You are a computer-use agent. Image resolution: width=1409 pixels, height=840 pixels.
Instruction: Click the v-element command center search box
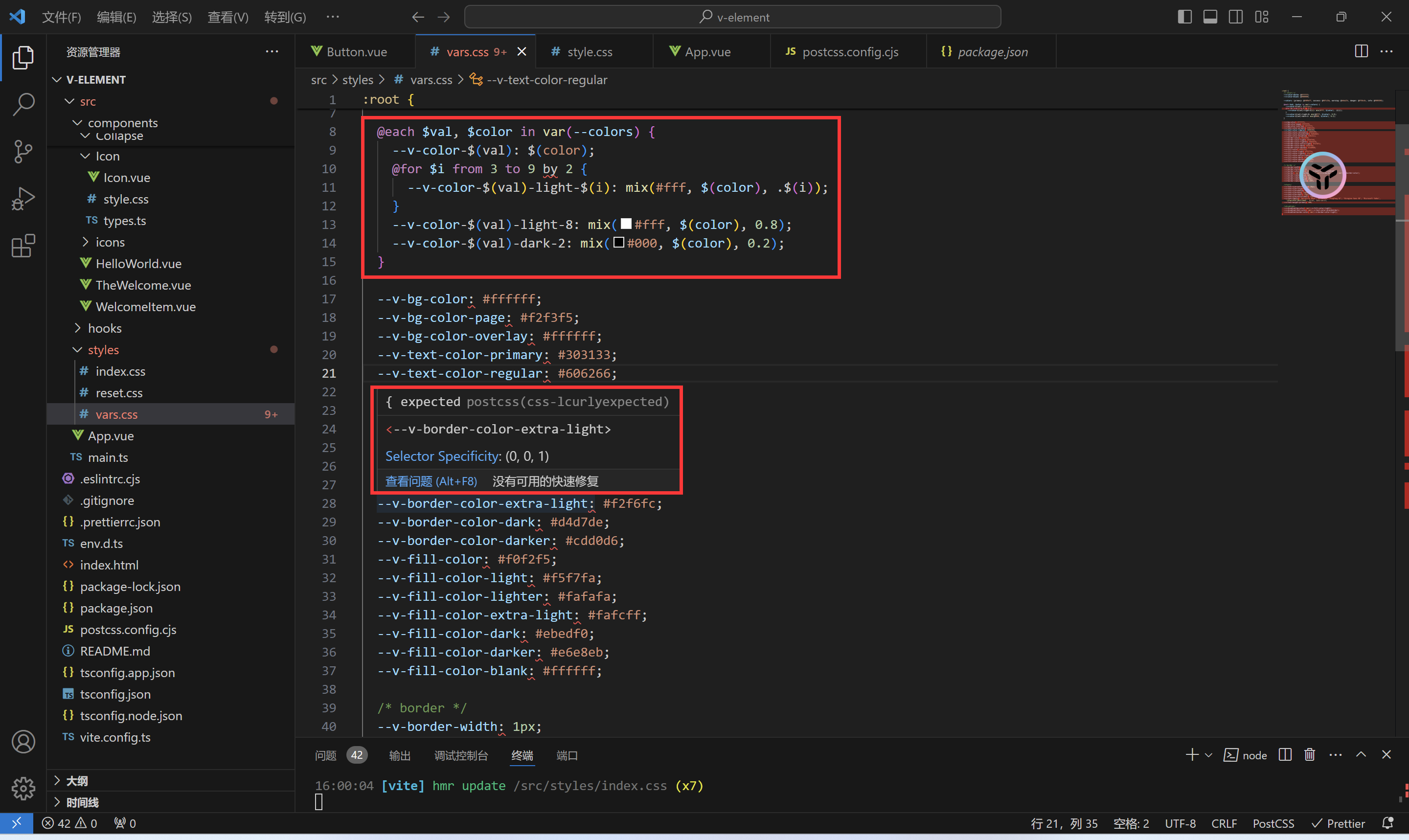pyautogui.click(x=732, y=17)
